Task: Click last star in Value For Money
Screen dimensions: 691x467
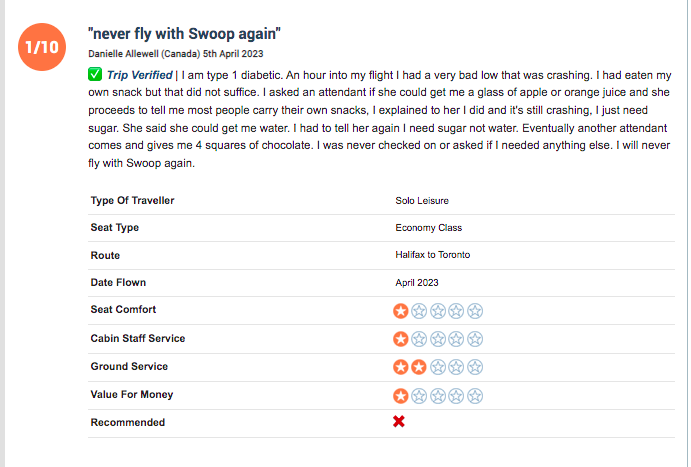Action: (475, 395)
